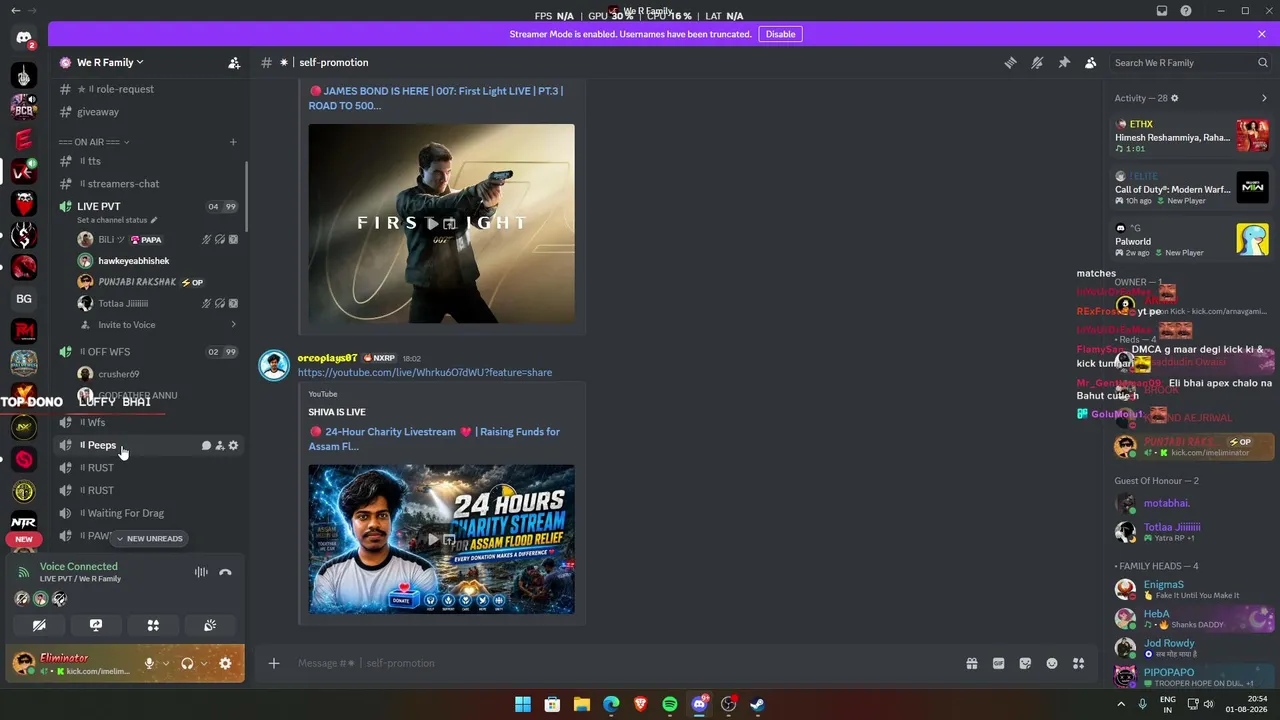Toggle notification settings bell in channel header
Screen dimensions: 1280x720
click(1037, 62)
